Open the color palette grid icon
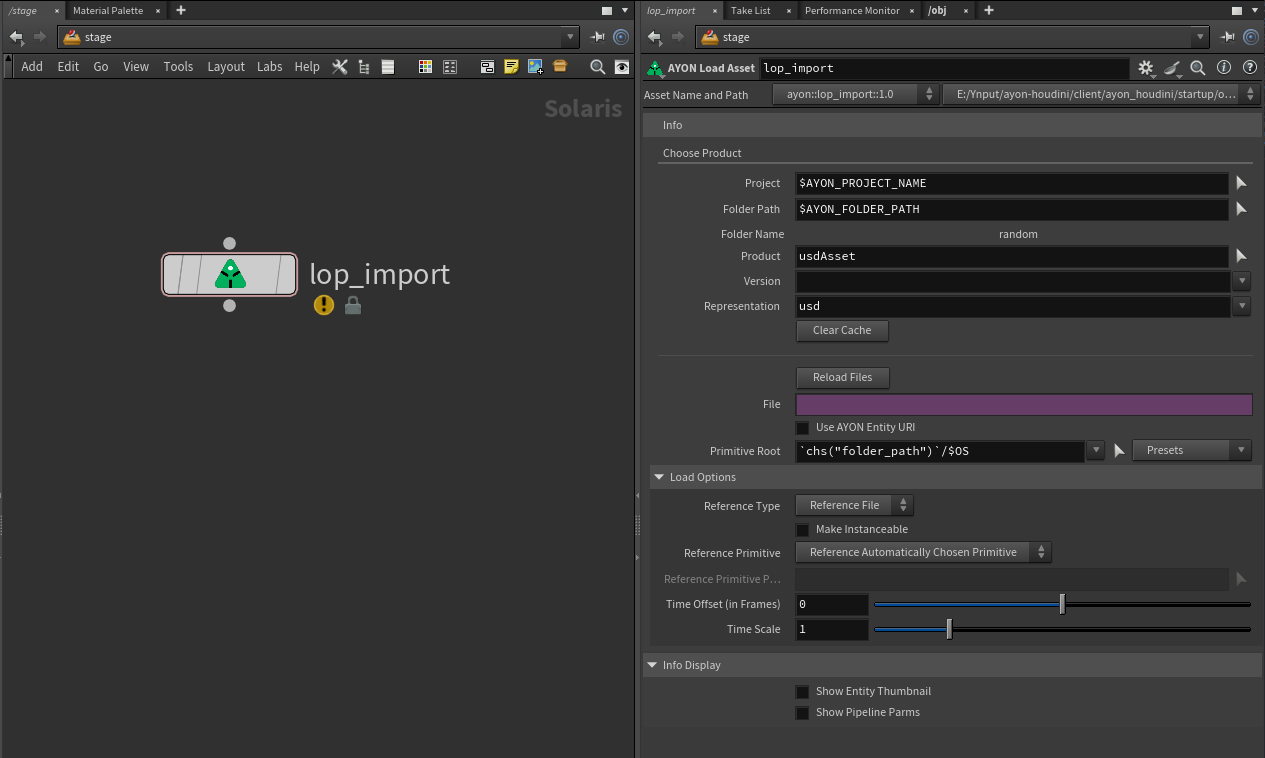Image resolution: width=1265 pixels, height=758 pixels. pyautogui.click(x=425, y=67)
